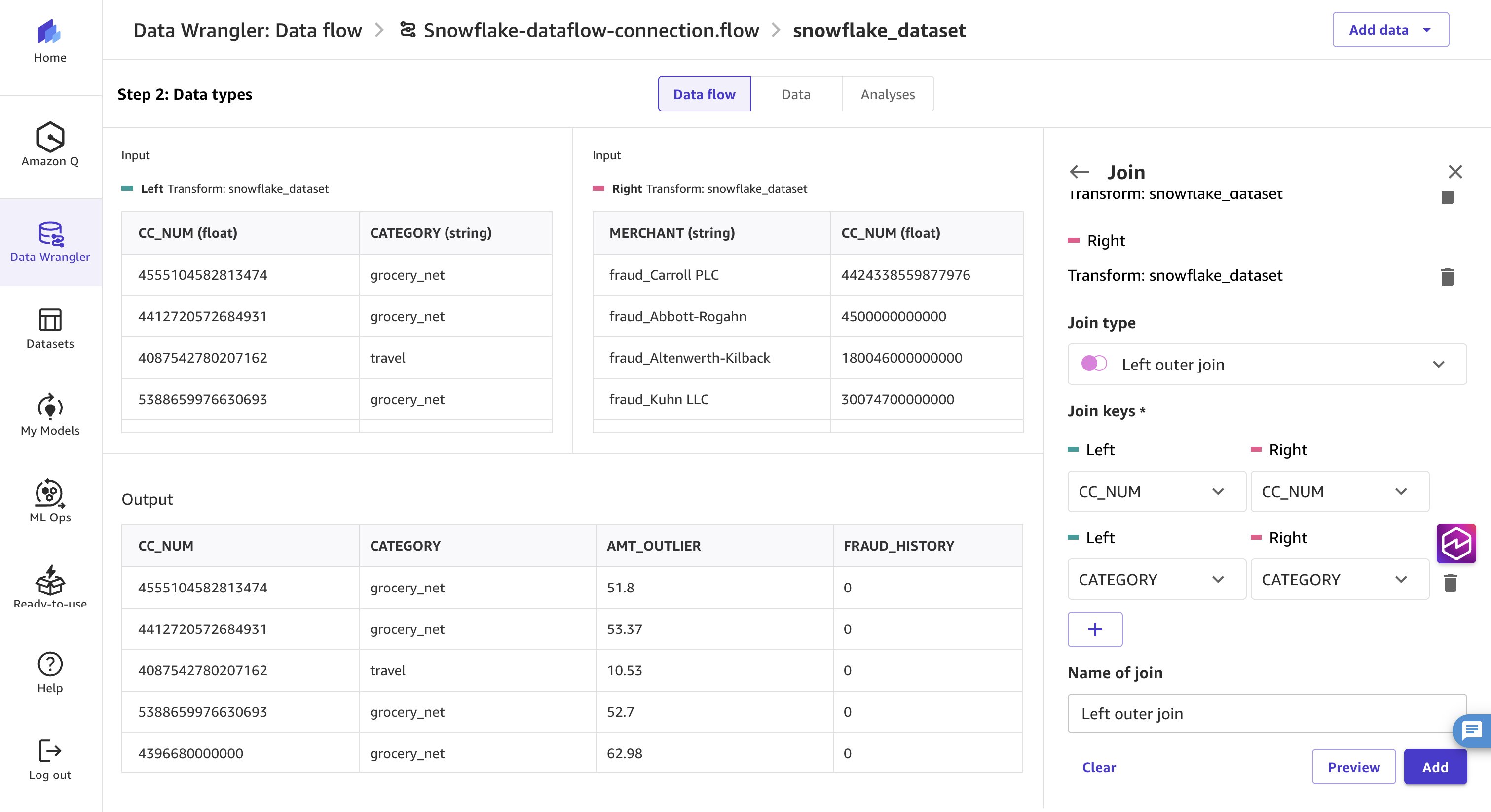Open Help from sidebar

[x=50, y=673]
